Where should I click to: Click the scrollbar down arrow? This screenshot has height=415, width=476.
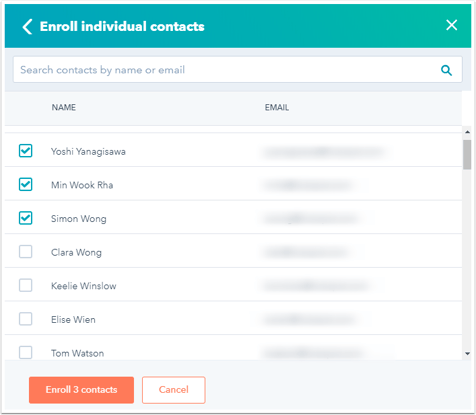tap(467, 354)
